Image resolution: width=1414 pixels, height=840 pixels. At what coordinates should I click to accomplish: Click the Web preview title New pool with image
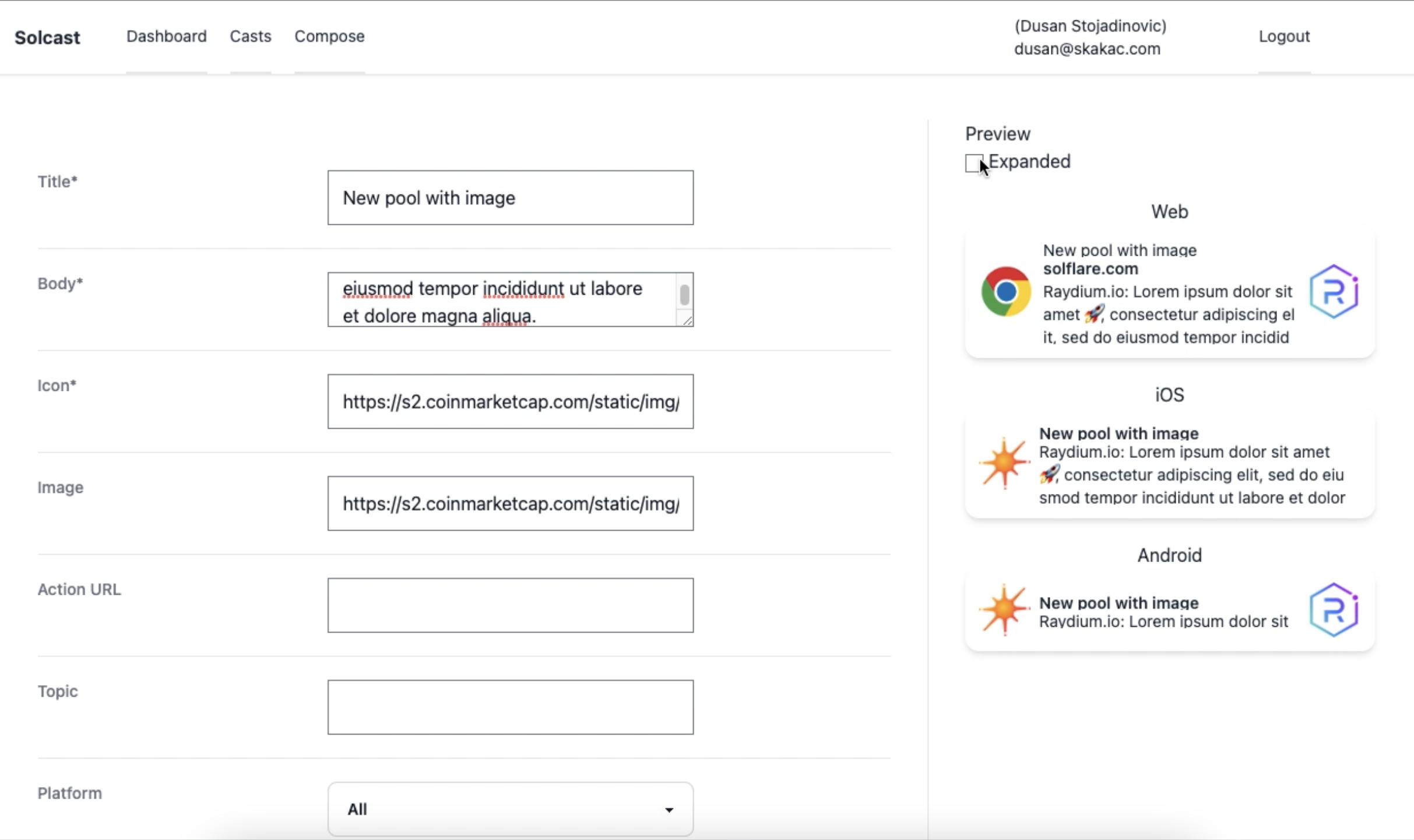coord(1120,250)
